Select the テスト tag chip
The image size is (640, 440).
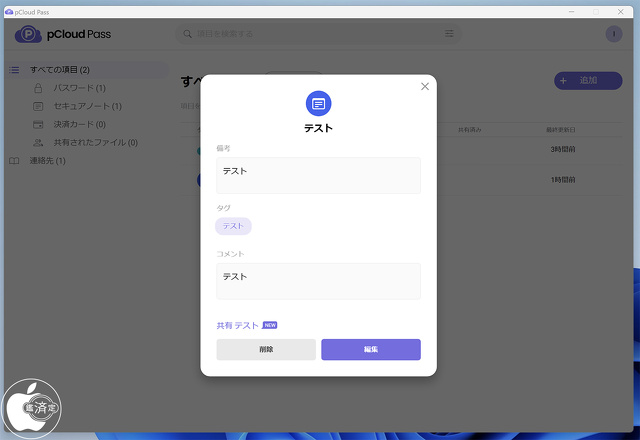pyautogui.click(x=233, y=226)
